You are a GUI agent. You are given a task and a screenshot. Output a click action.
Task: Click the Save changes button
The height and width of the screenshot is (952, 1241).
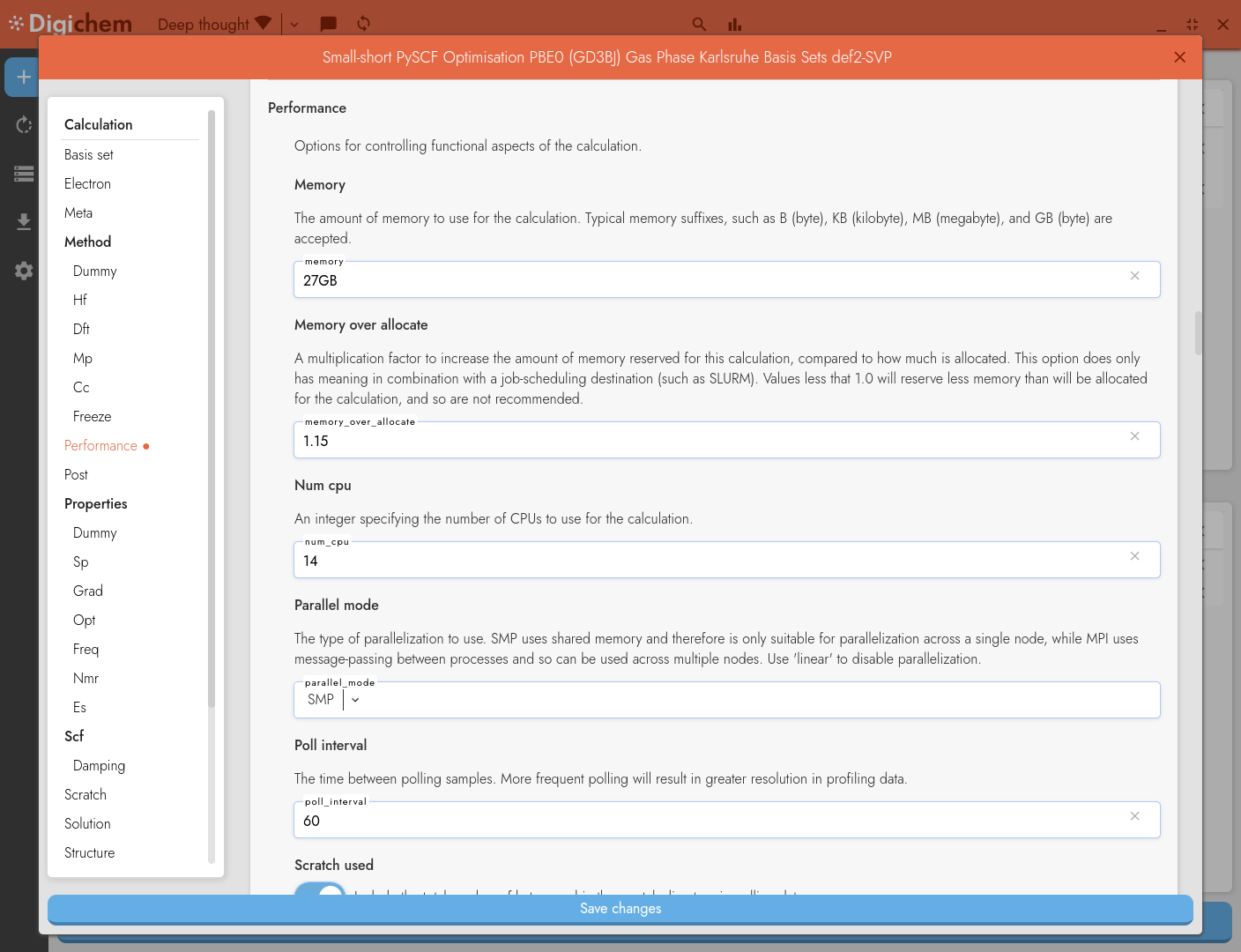click(x=620, y=909)
